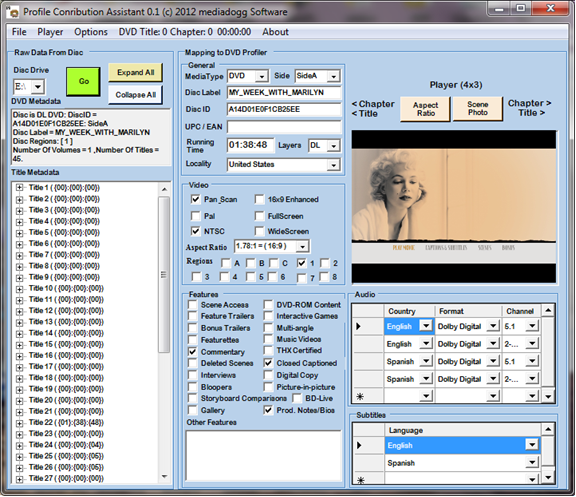Expand Title 10 tree node

(19, 289)
